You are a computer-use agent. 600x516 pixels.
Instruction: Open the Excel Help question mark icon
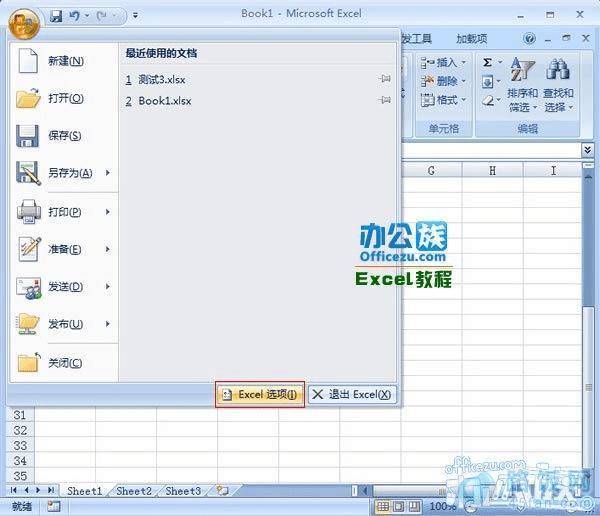click(x=529, y=39)
